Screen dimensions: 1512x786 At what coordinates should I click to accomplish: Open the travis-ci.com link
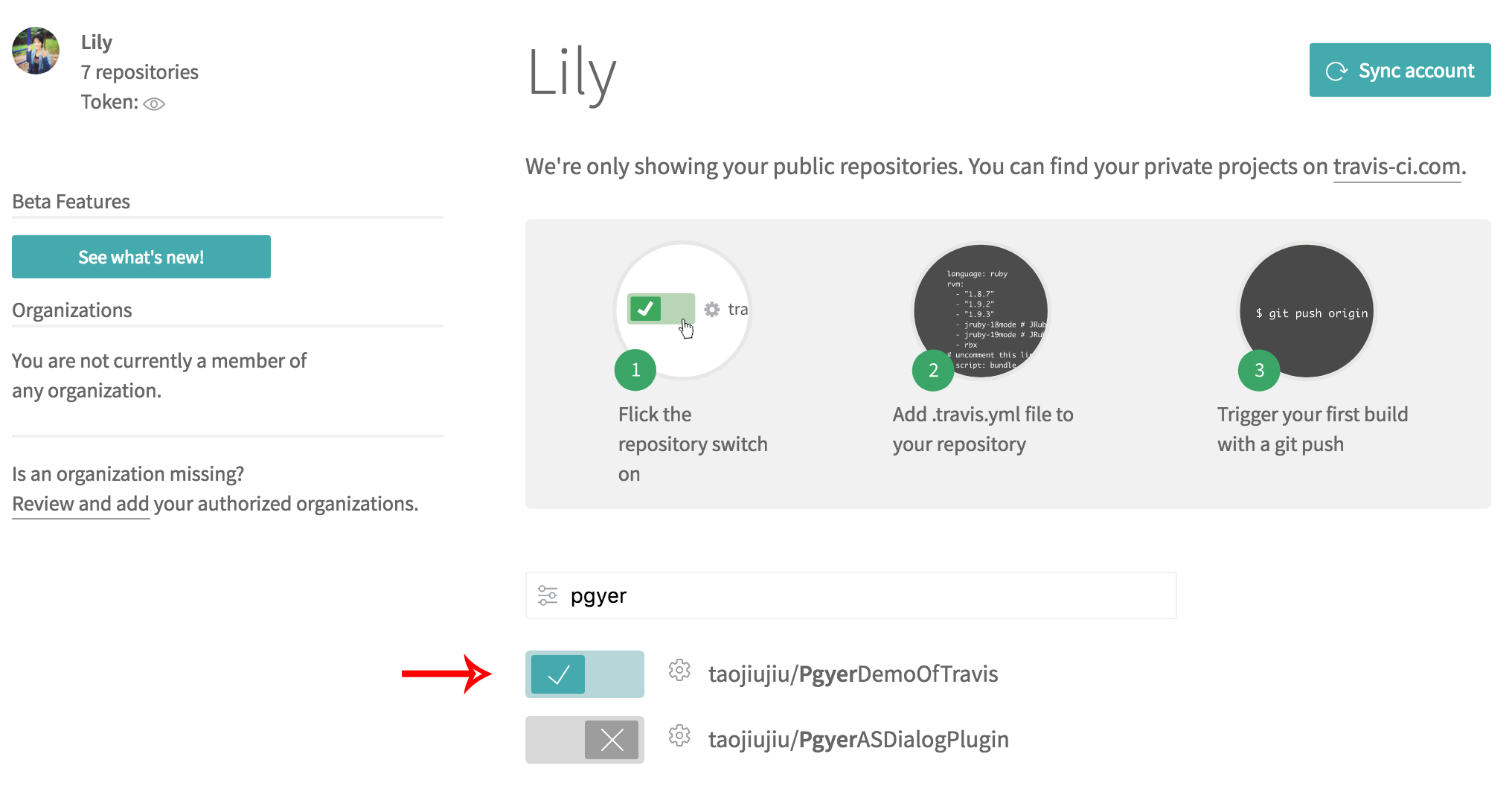pos(1397,167)
